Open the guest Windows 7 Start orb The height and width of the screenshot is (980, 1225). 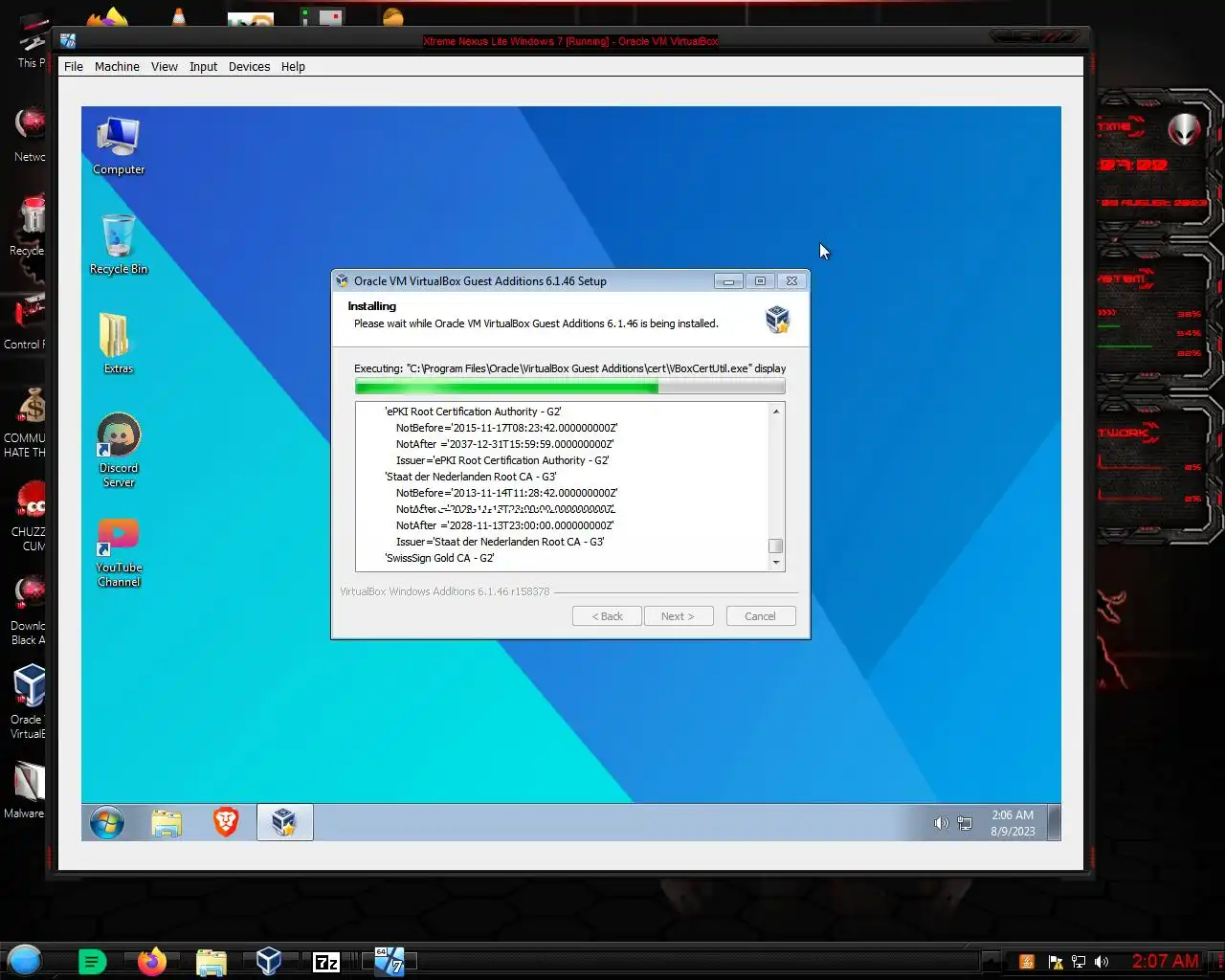point(107,822)
